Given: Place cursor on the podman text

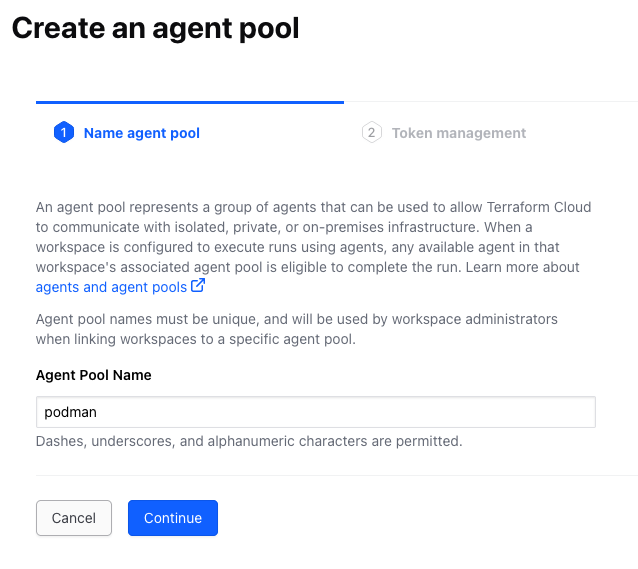Looking at the screenshot, I should pyautogui.click(x=70, y=412).
